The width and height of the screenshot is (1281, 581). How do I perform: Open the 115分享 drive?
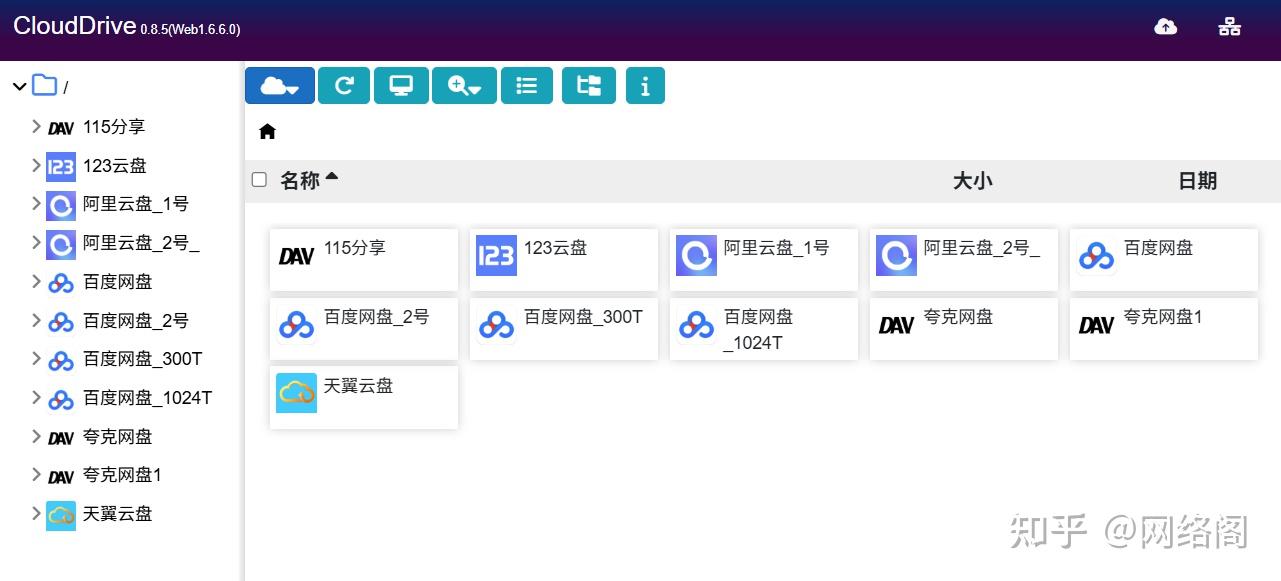click(363, 259)
